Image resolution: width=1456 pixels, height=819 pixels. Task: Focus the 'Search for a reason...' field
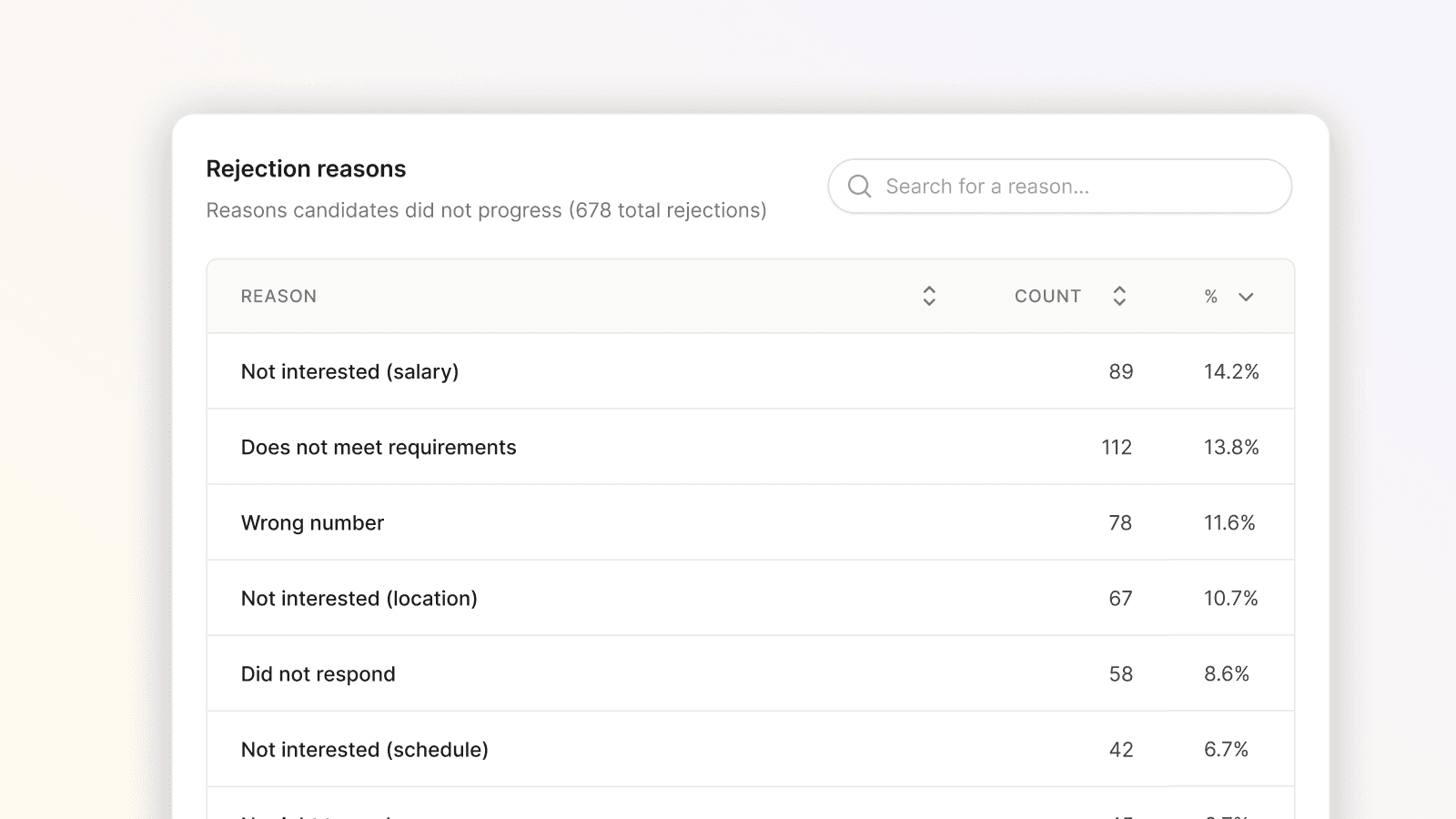point(1059,187)
